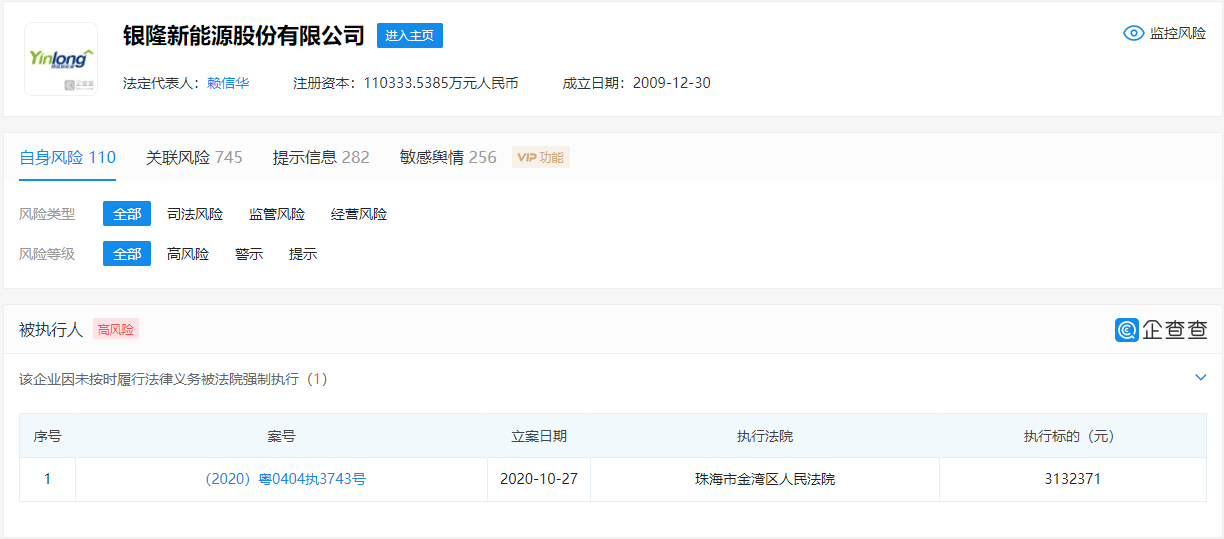The image size is (1224, 539).
Task: Switch to the 自身风险 110 tab
Action: coord(68,157)
